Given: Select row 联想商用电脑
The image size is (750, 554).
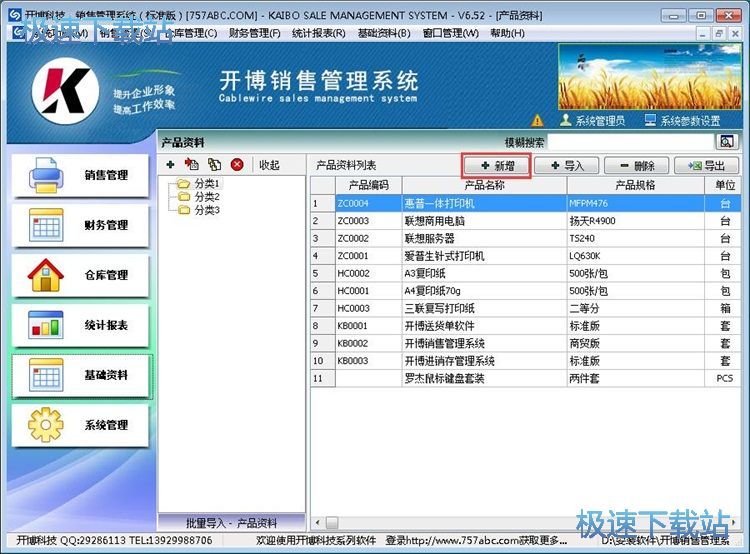Looking at the screenshot, I should click(526, 221).
